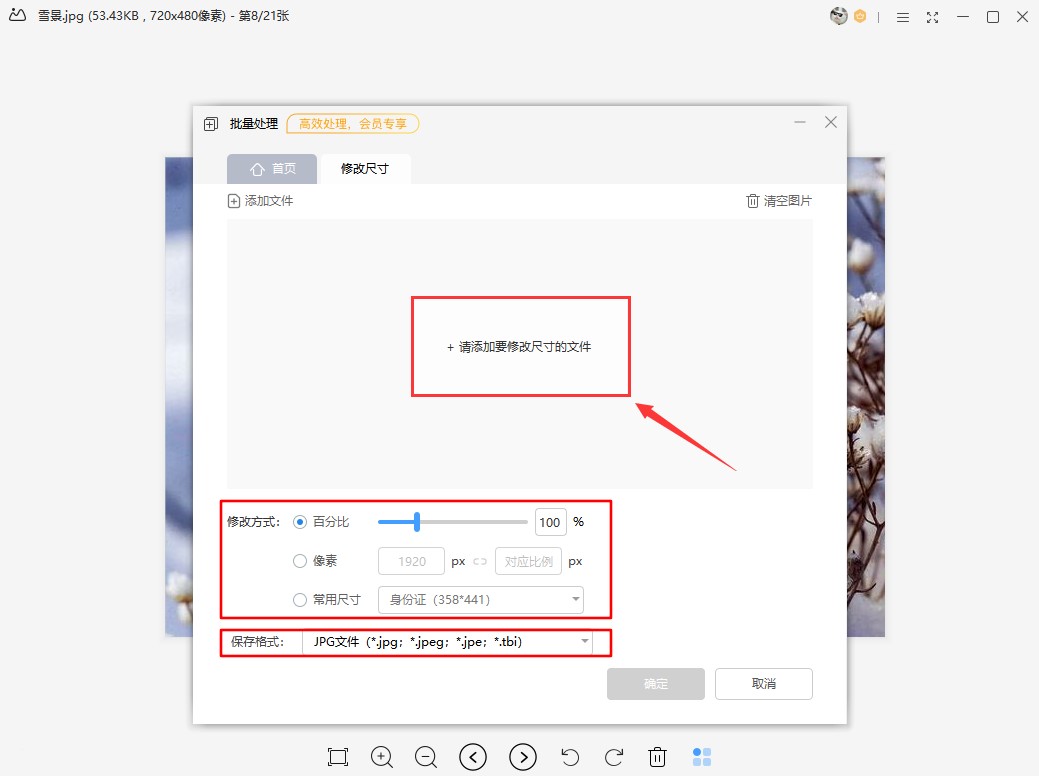Image resolution: width=1039 pixels, height=776 pixels.
Task: Toggle the fullscreen view icon
Action: point(932,17)
